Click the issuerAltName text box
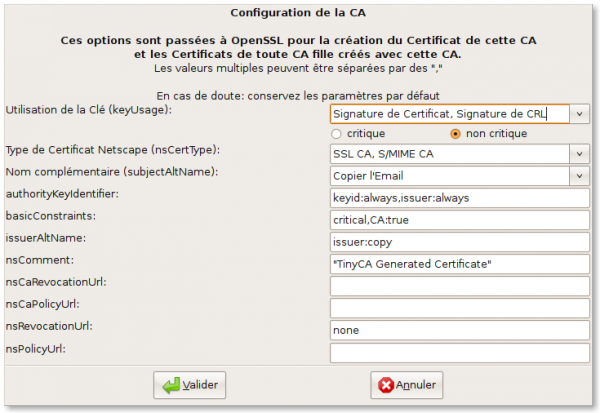This screenshot has width=600, height=413. pos(459,242)
